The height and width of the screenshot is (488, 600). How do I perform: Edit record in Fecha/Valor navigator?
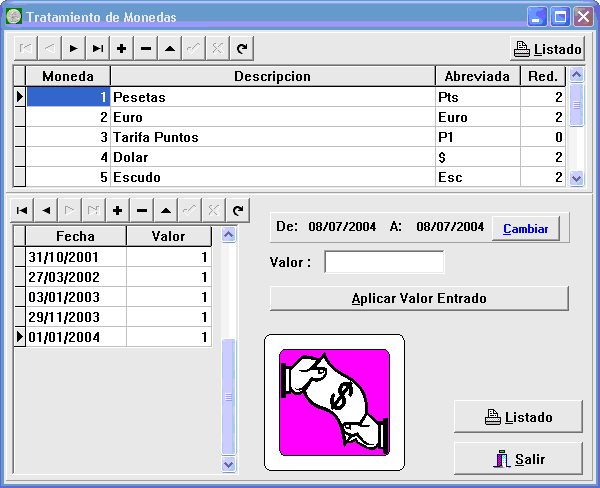166,210
